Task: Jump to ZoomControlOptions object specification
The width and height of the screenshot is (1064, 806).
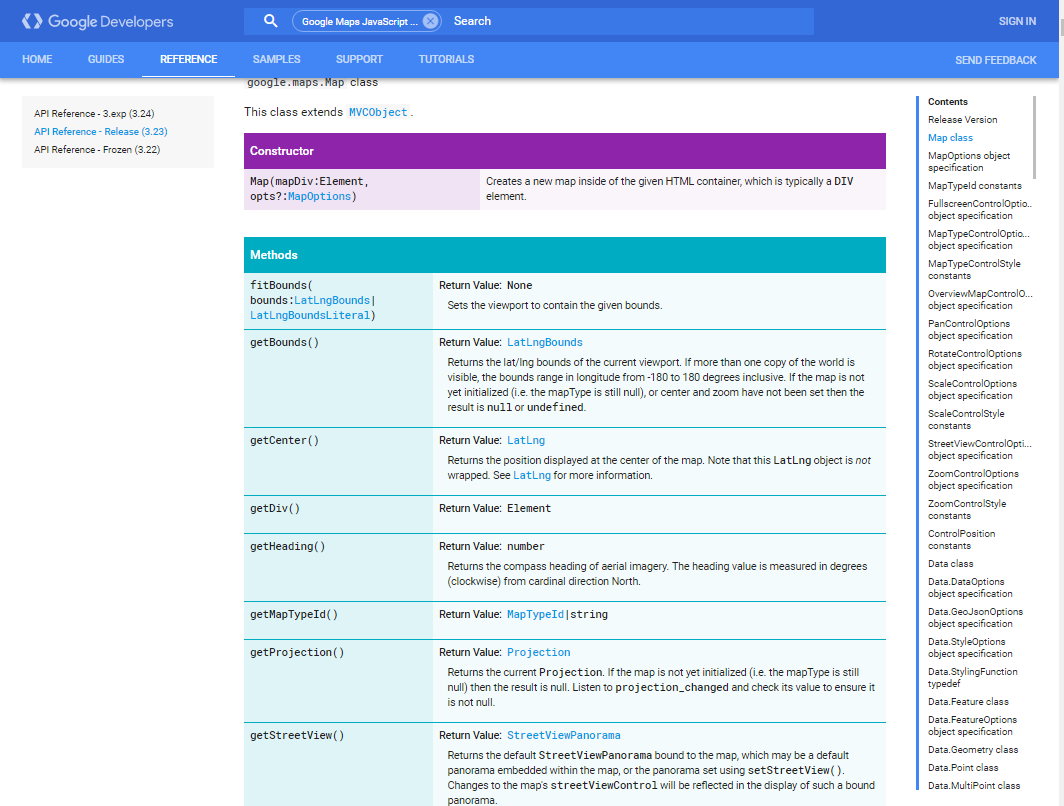Action: tap(973, 480)
